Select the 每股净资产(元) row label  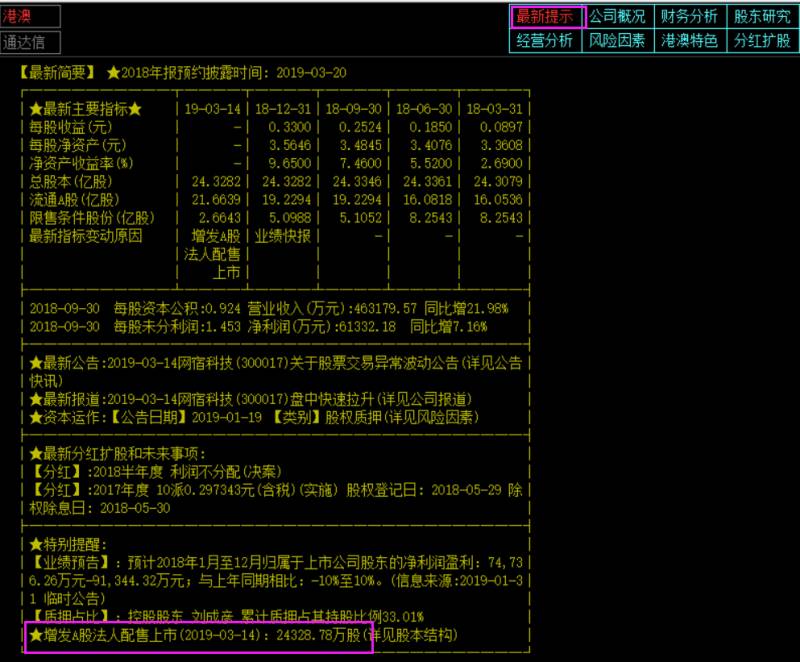pos(78,145)
